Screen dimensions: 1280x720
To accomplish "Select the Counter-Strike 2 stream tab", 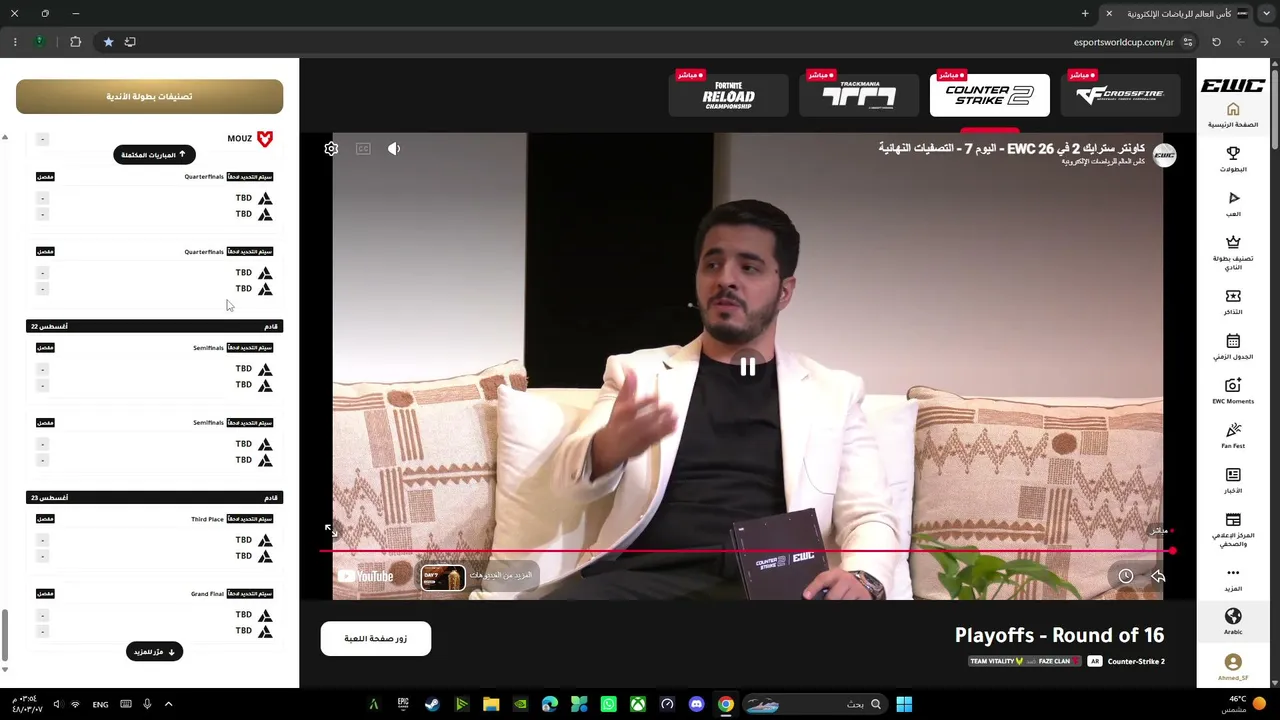I will [990, 95].
